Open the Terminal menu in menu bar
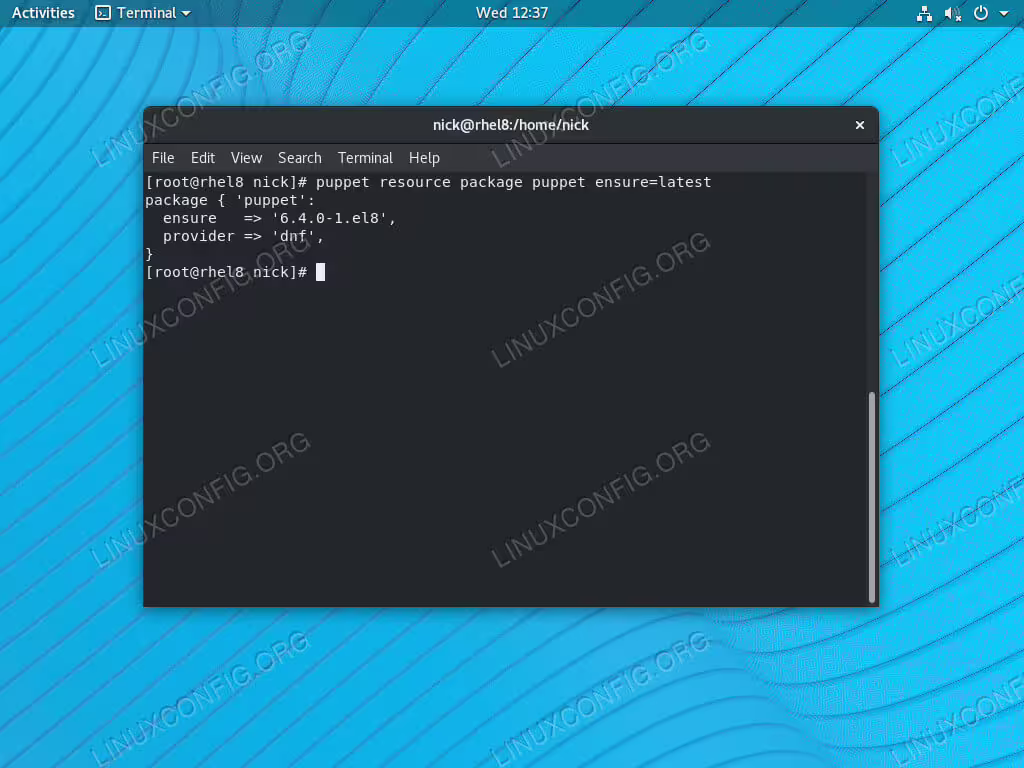The image size is (1024, 768). 365,158
